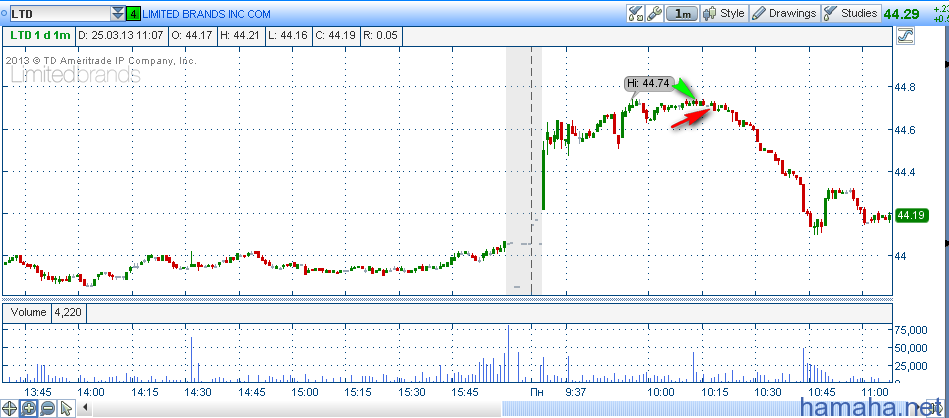Open chart settings wrench icon
The height and width of the screenshot is (418, 949).
coord(654,13)
